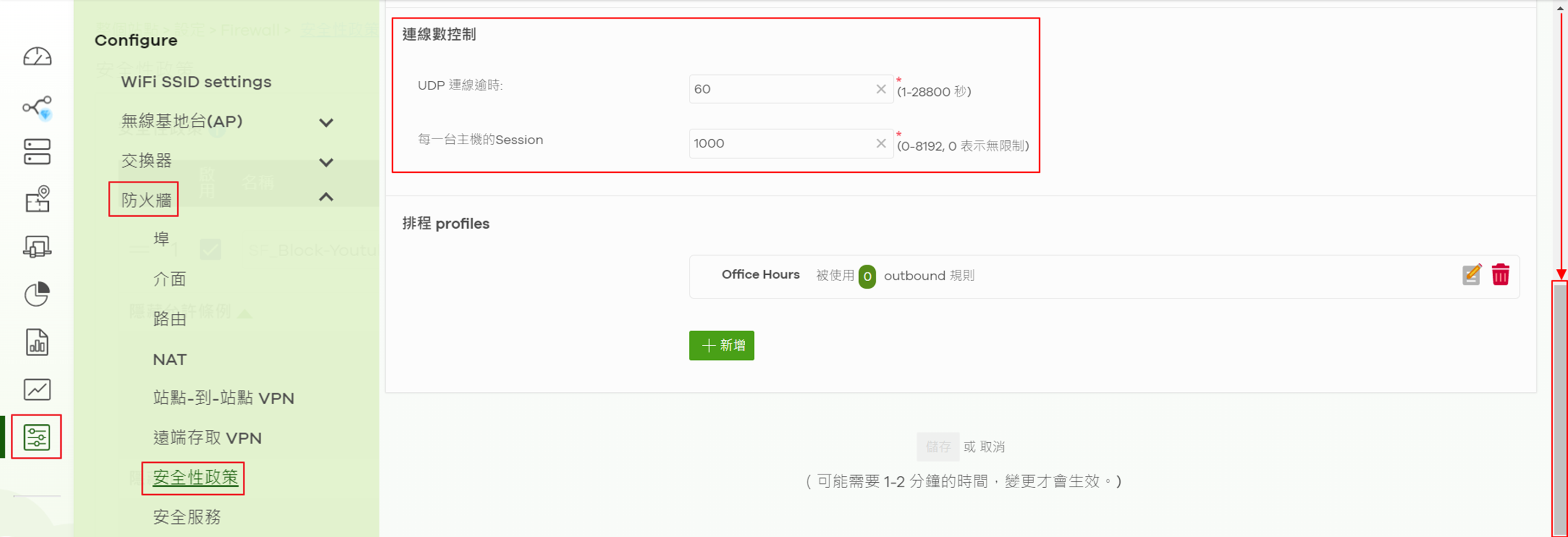The image size is (1568, 537).
Task: Open the pie chart usage icon
Action: point(37,294)
